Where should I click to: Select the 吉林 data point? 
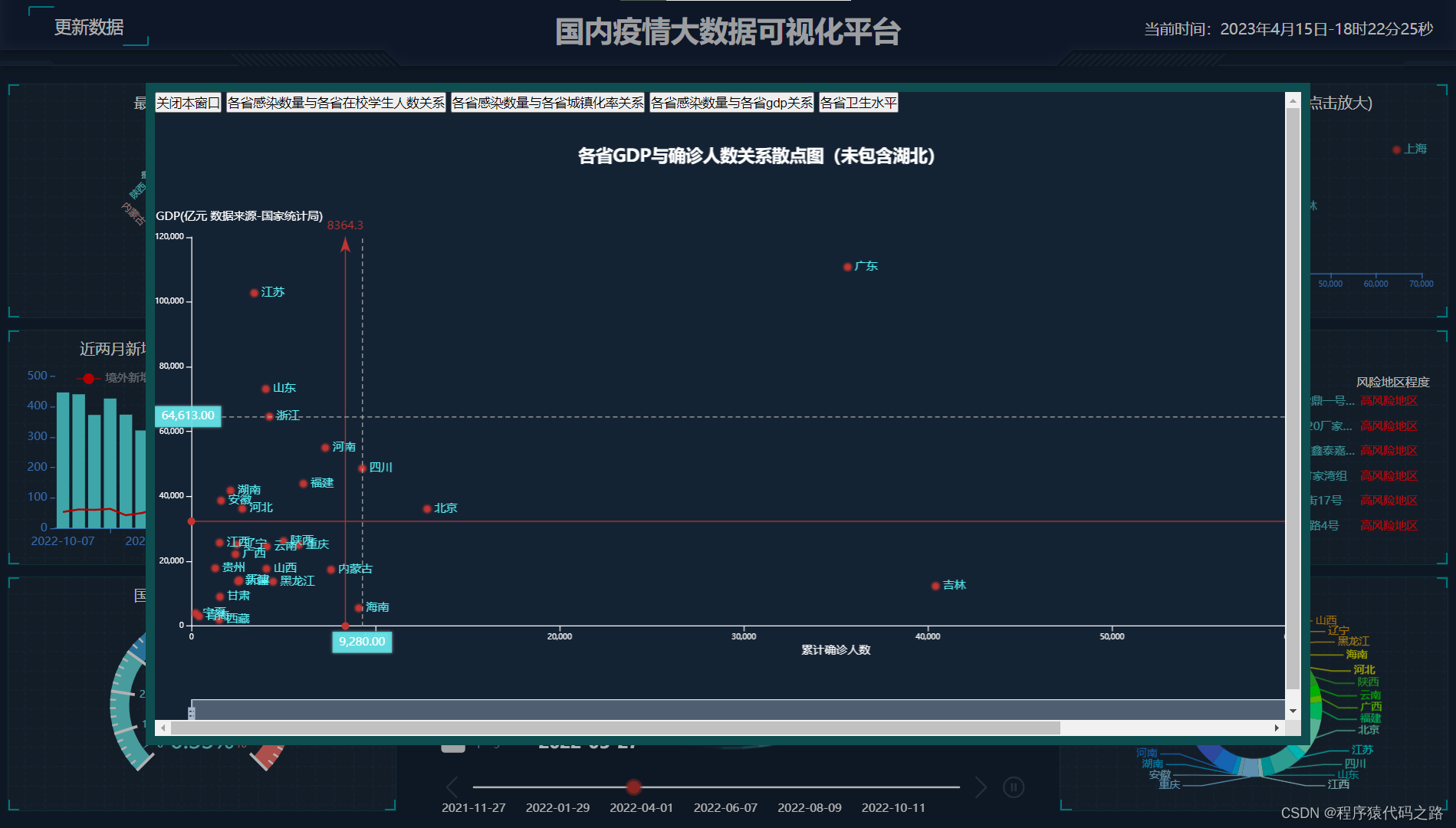coord(935,586)
